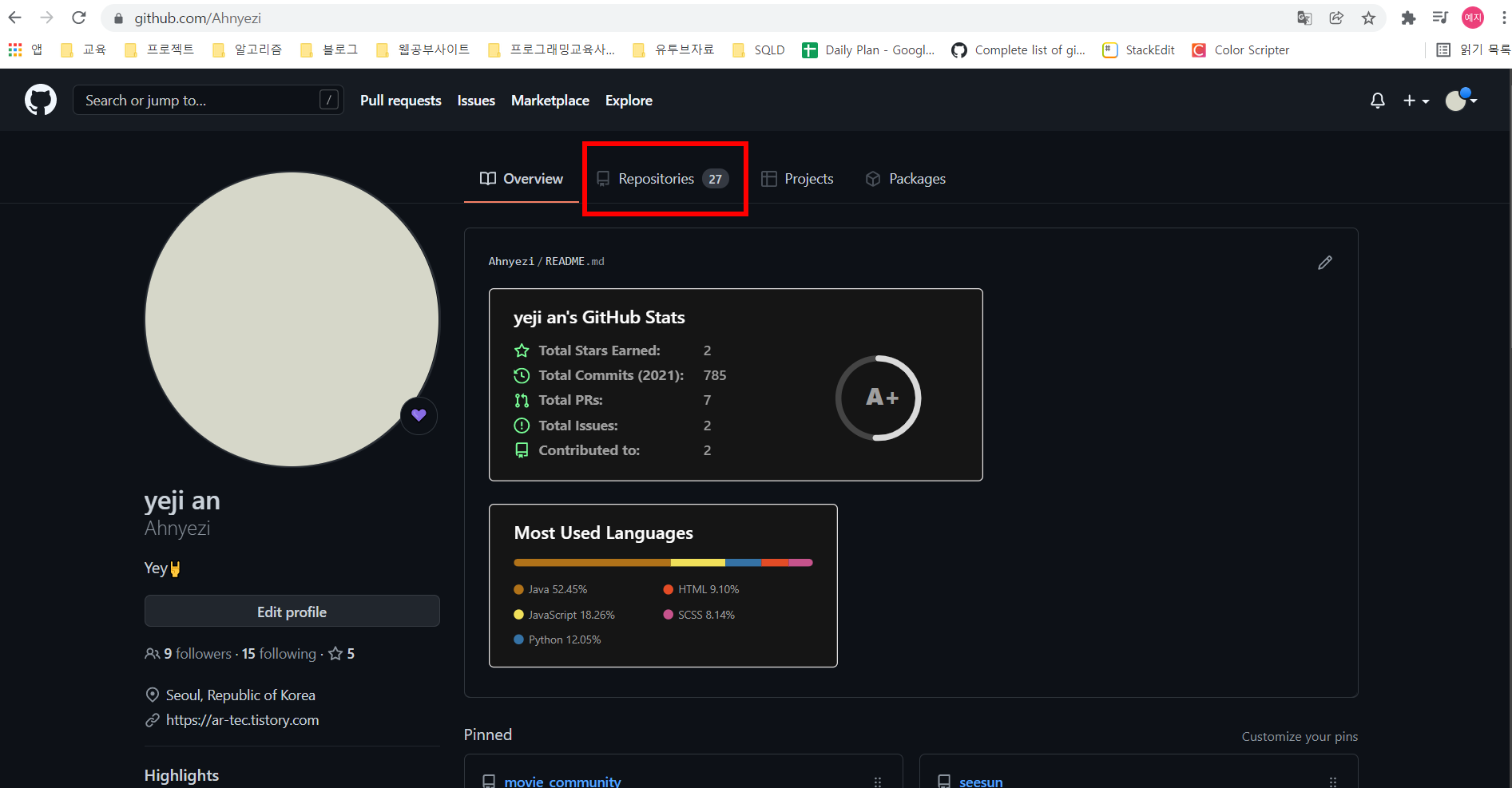Open the 교육 bookmark folder

pos(83,49)
